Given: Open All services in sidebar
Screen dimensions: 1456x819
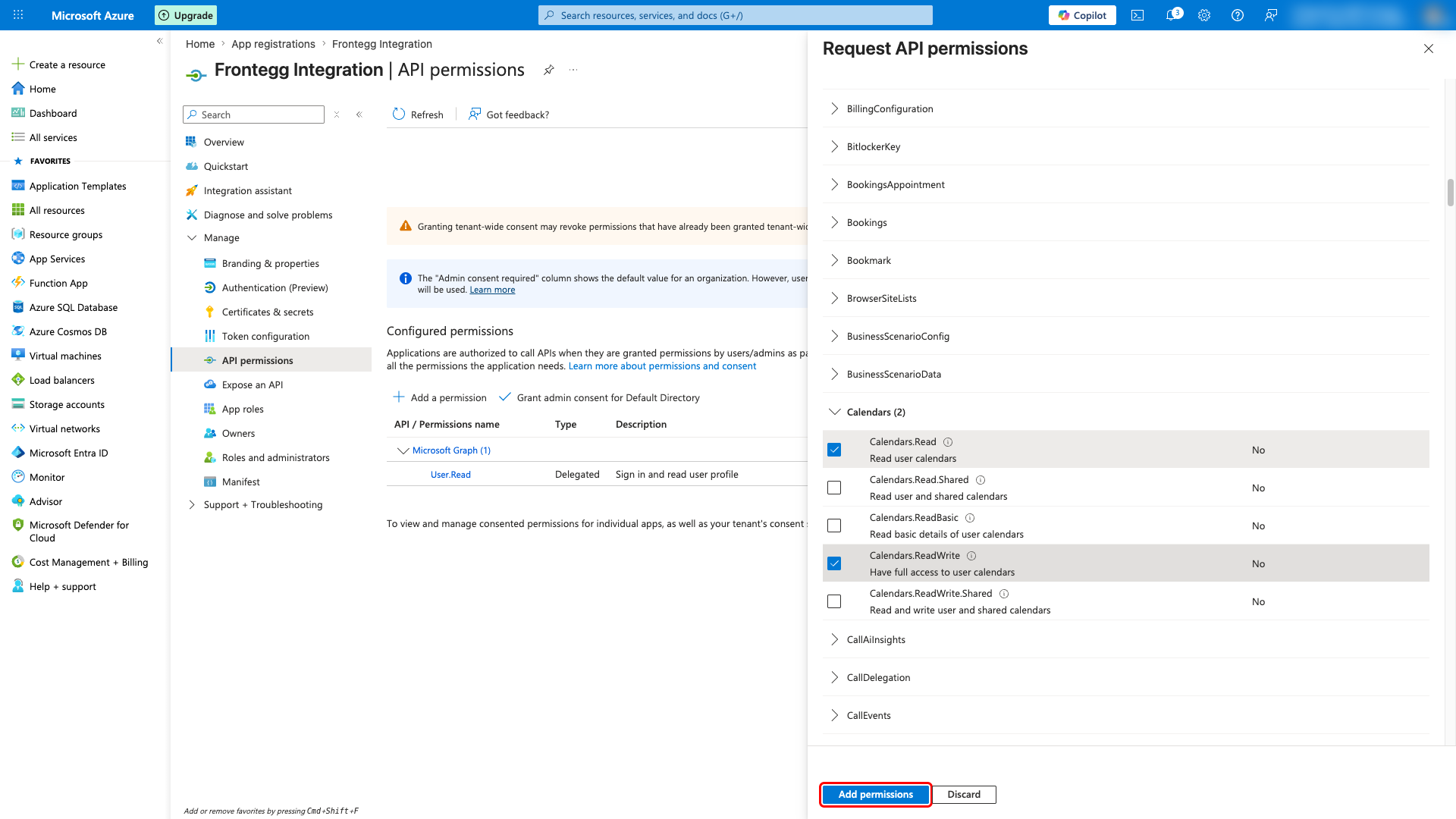Looking at the screenshot, I should (x=53, y=137).
